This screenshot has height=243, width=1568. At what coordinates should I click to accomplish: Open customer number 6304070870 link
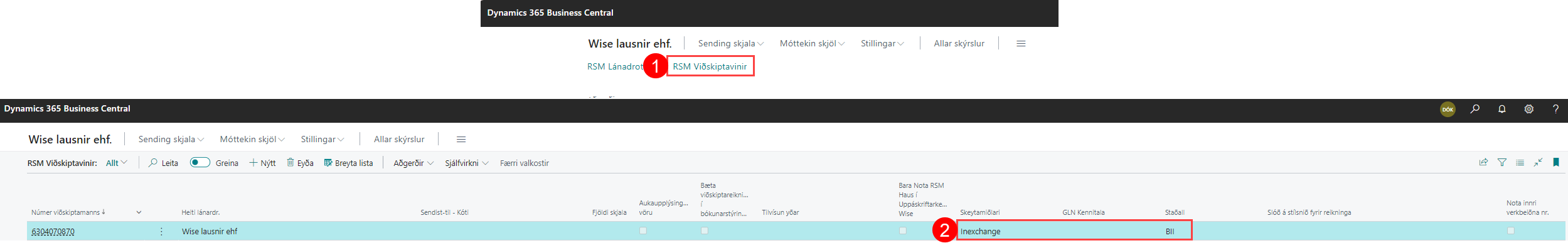tap(53, 231)
